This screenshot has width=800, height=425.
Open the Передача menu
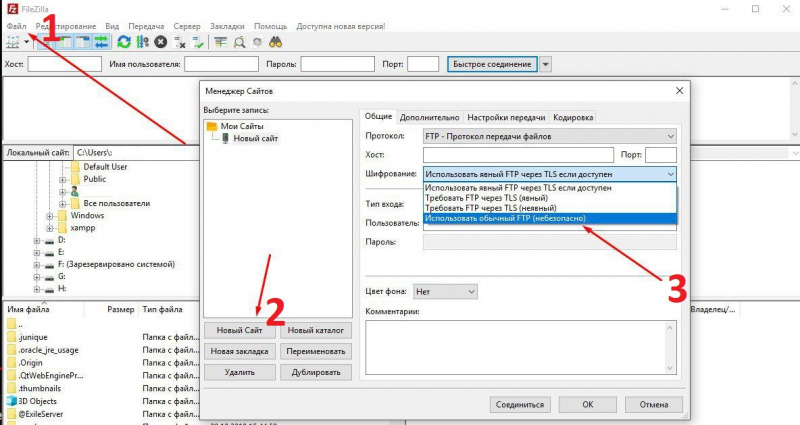click(x=146, y=26)
